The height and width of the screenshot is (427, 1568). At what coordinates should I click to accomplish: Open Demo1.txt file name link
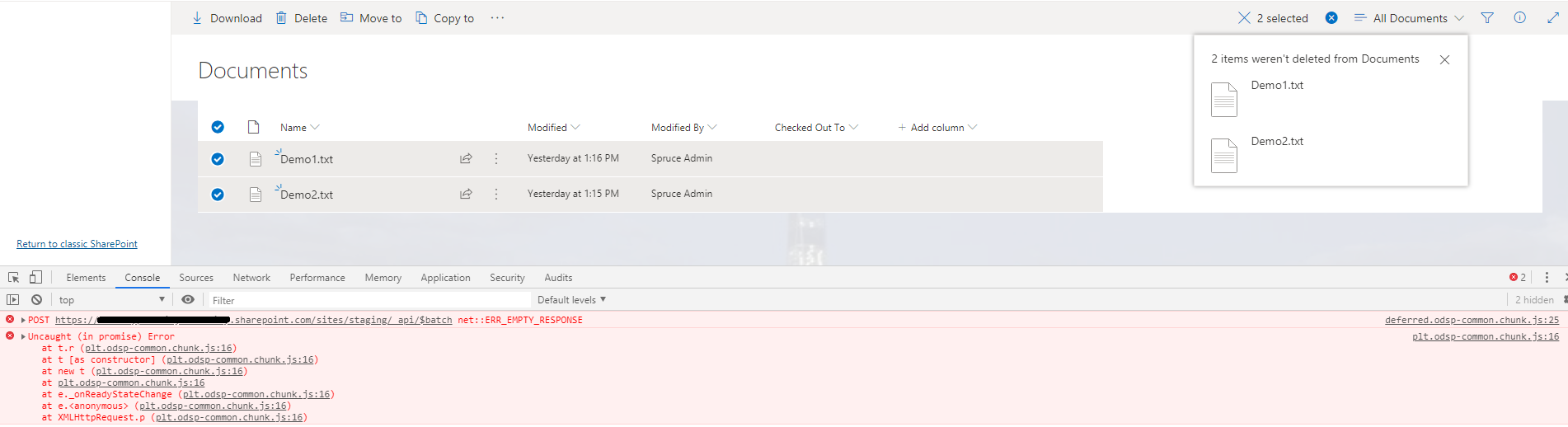tap(307, 159)
